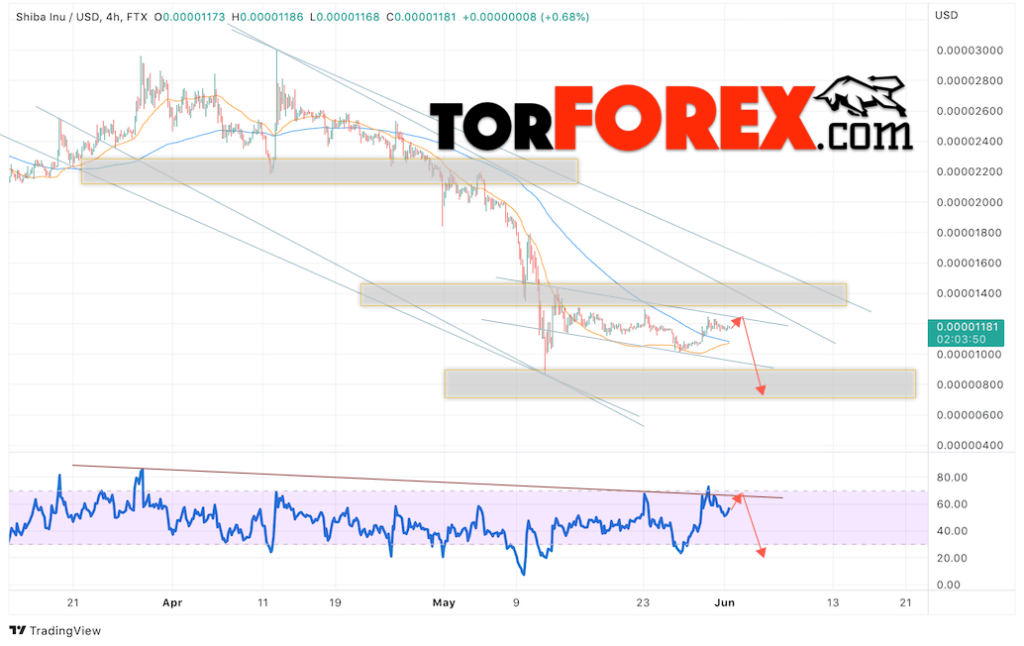
Task: Click the red up arrowhead near the 0.00001181 price
Action: 739,319
